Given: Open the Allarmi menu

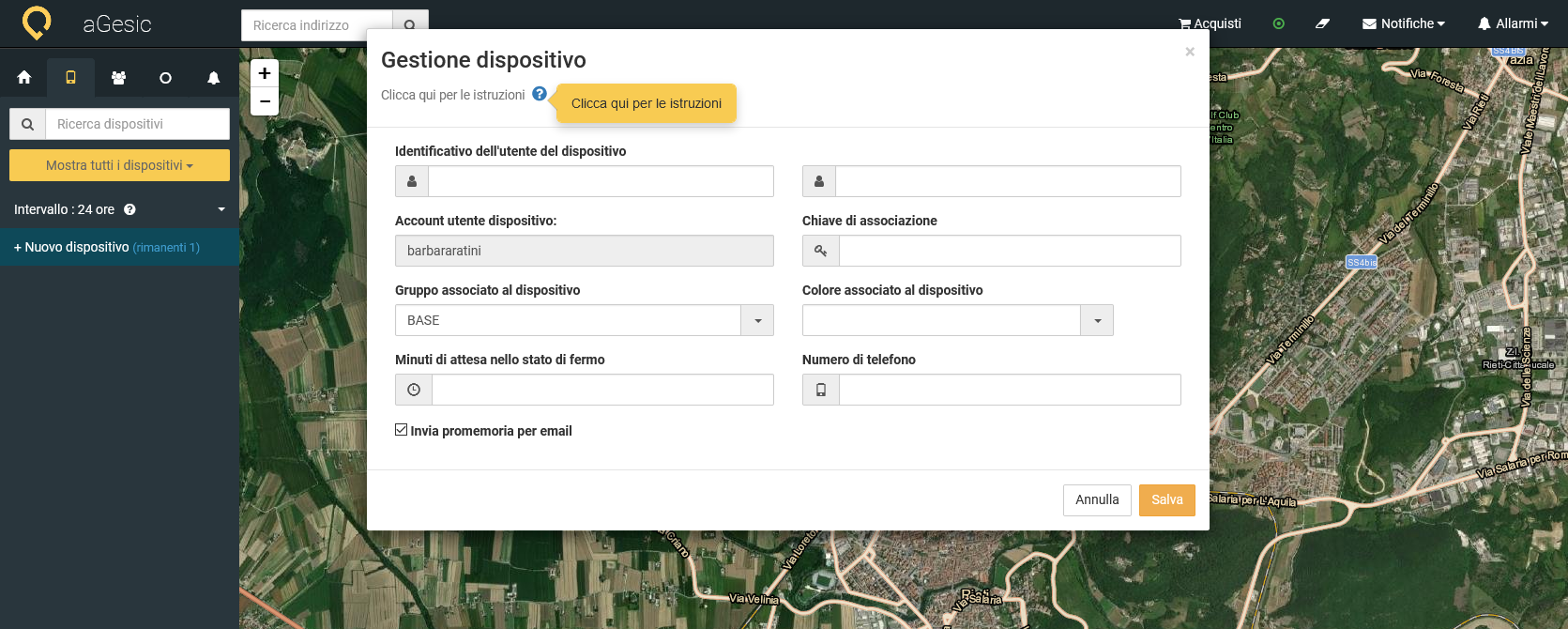Looking at the screenshot, I should click(1513, 23).
